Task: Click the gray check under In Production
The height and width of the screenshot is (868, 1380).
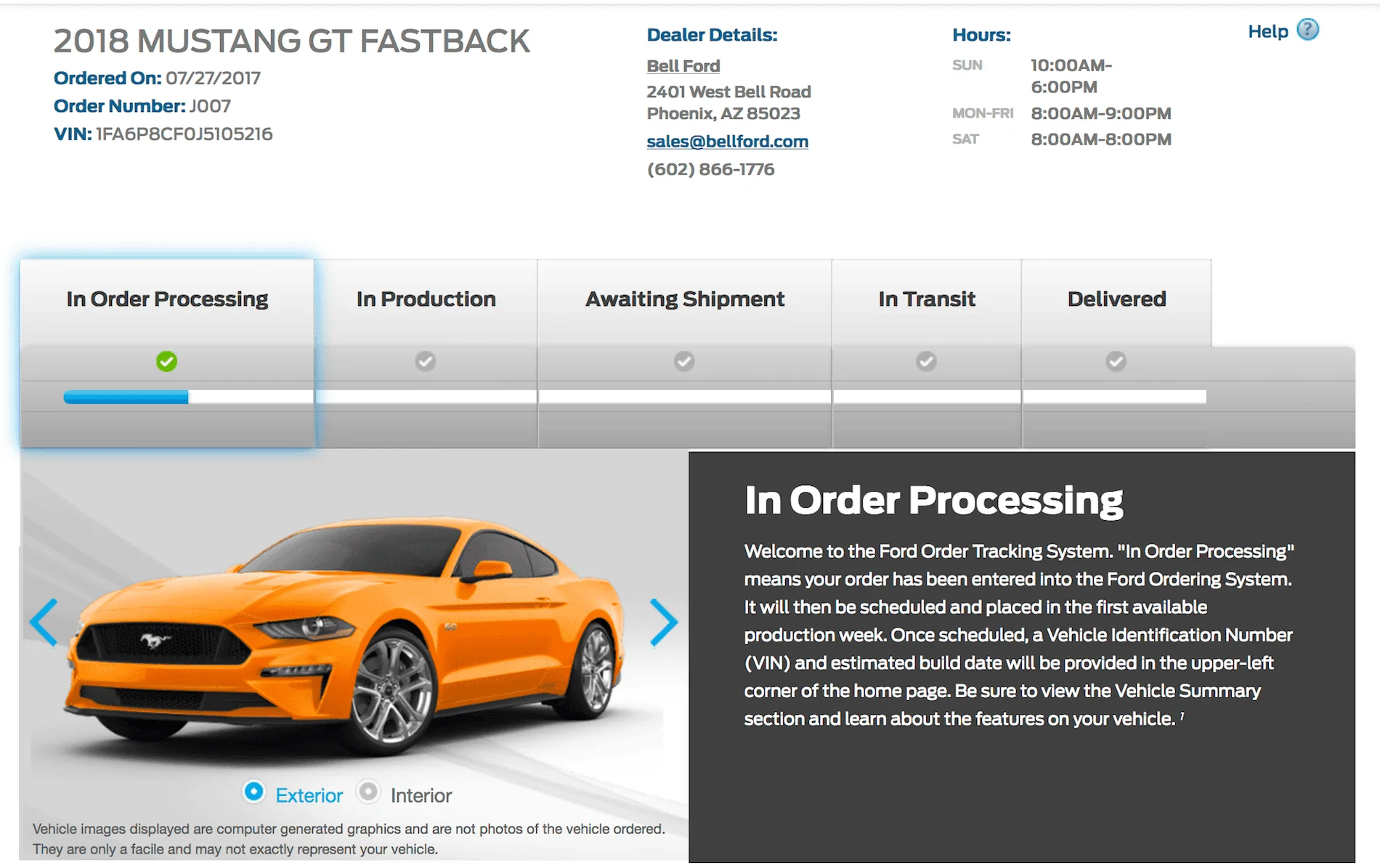Action: 426,361
